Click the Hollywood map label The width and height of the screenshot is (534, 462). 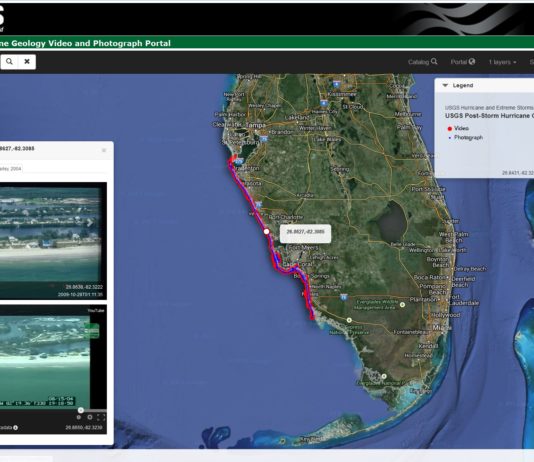coord(446,315)
